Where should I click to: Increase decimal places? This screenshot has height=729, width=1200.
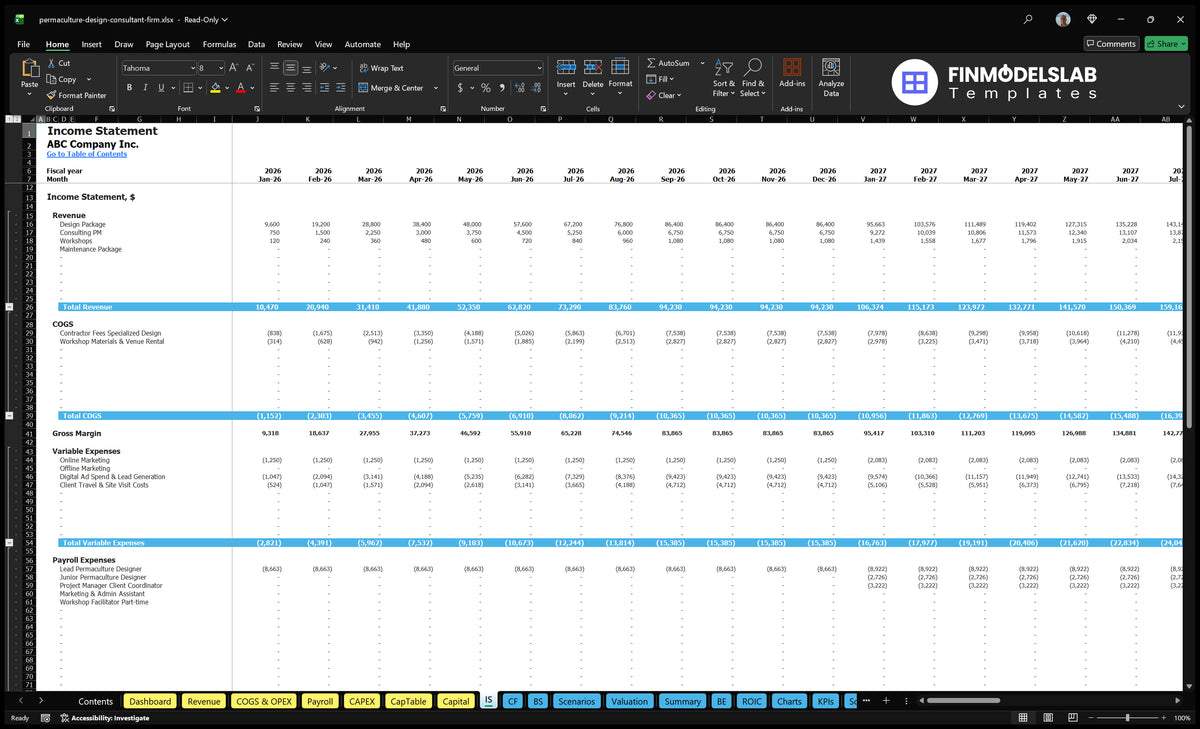coord(520,88)
